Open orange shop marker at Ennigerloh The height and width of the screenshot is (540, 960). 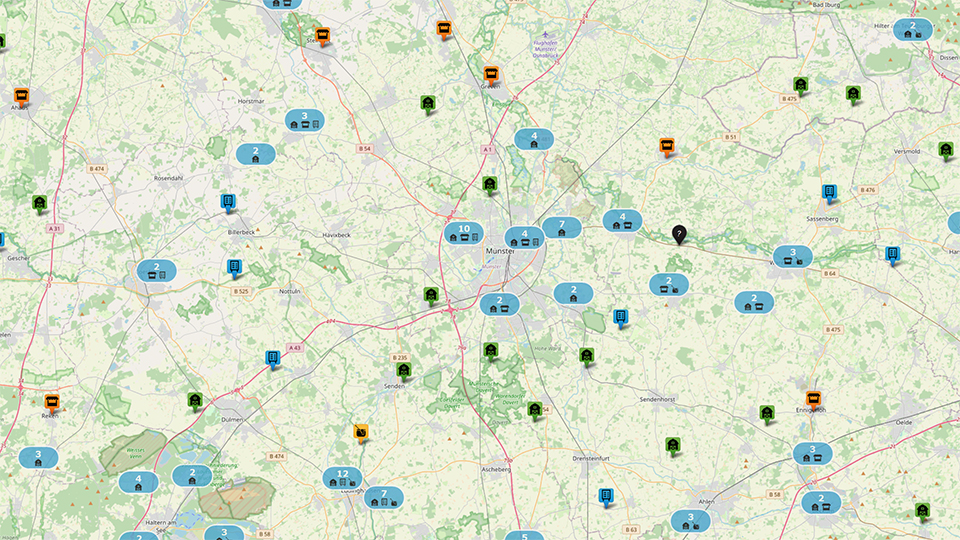(813, 401)
